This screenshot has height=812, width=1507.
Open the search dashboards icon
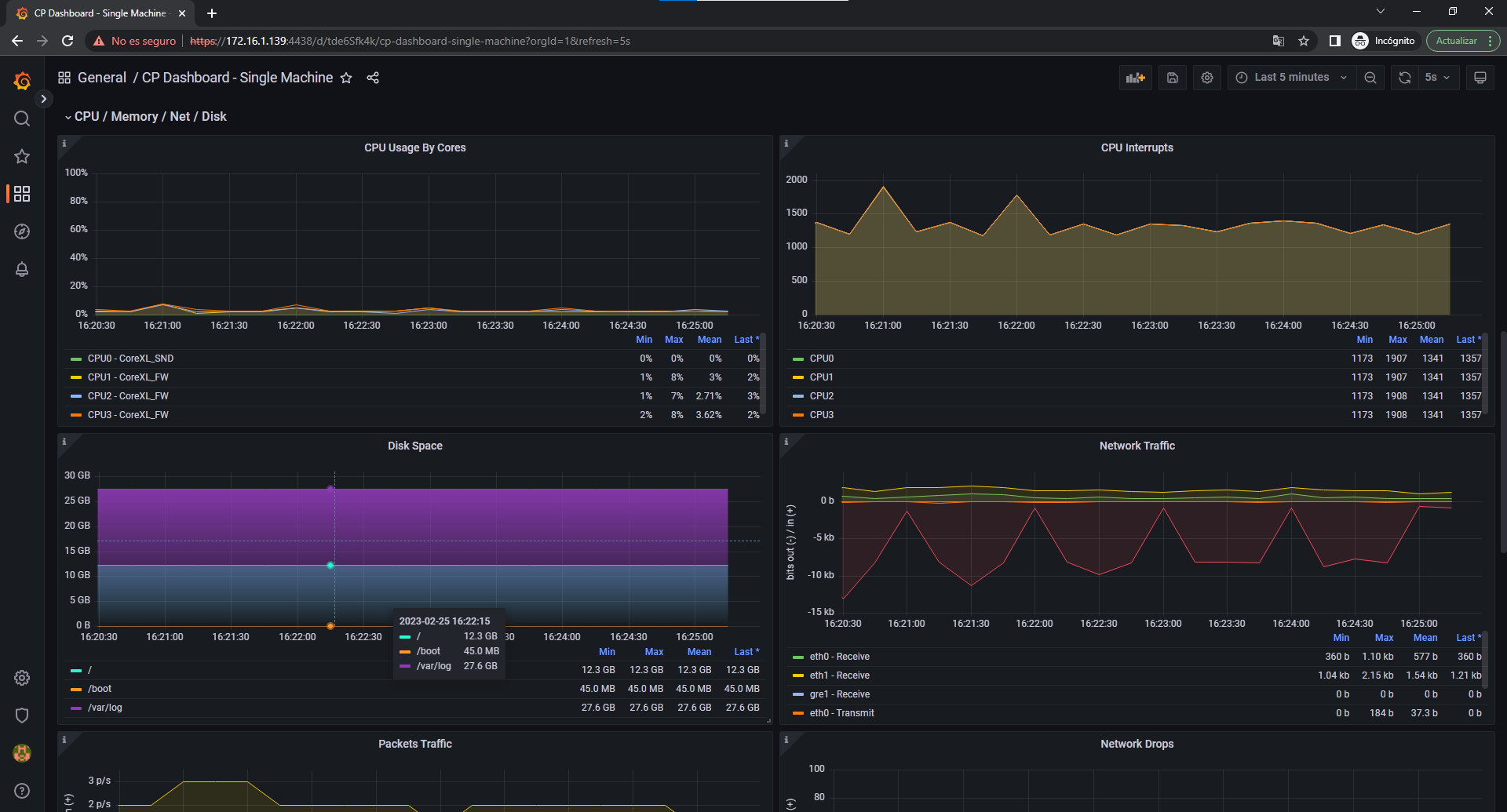point(22,118)
